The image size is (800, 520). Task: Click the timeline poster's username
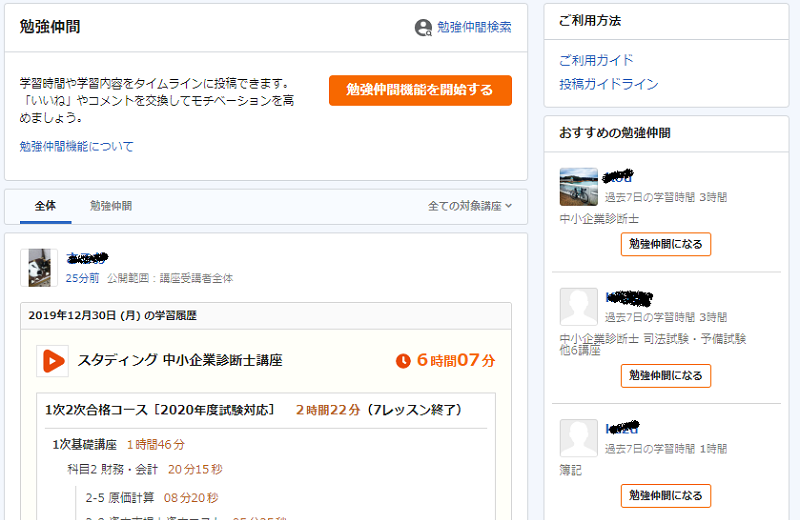coord(87,258)
